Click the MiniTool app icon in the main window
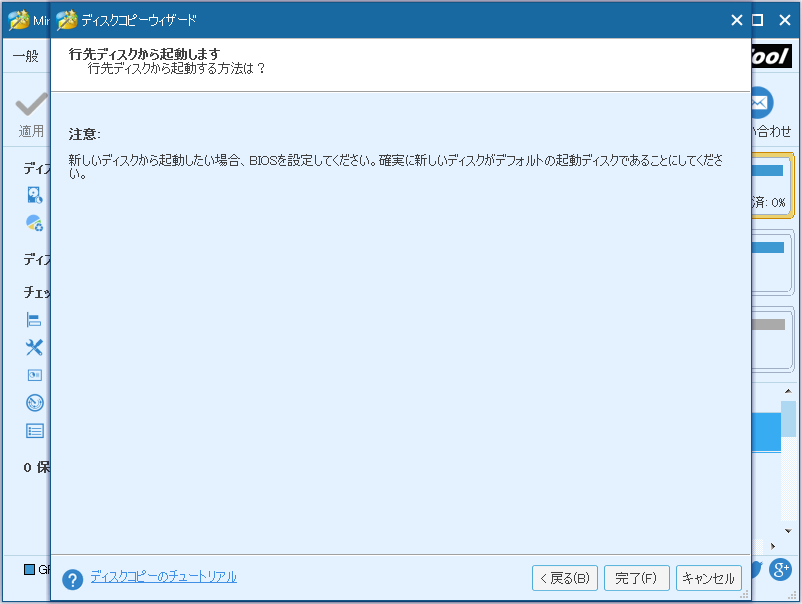This screenshot has height=604, width=802. coord(18,20)
